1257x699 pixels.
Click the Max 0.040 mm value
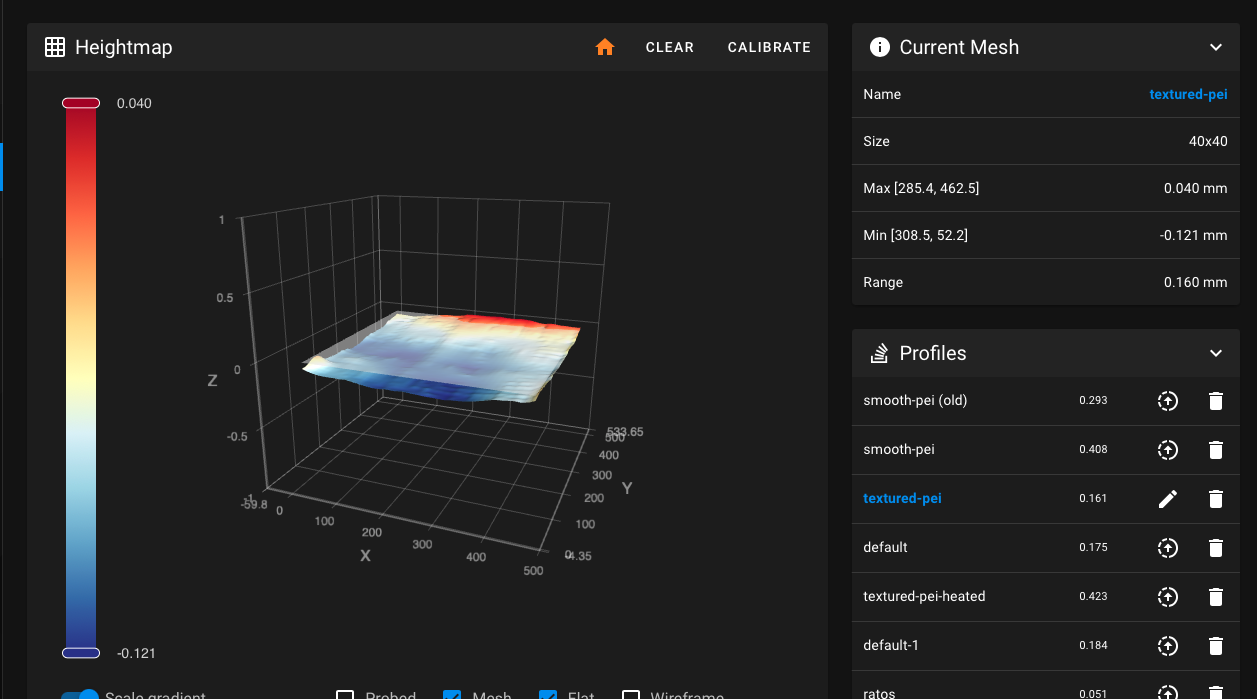(1195, 188)
